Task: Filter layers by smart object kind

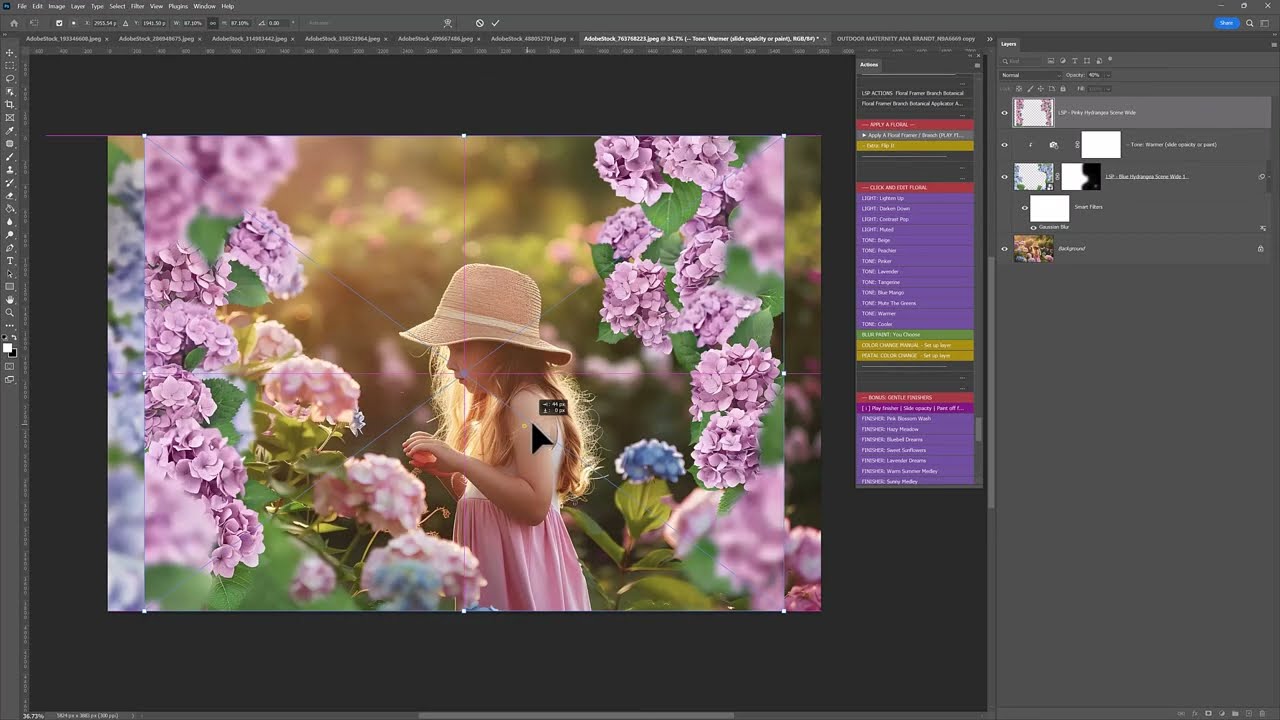Action: click(x=1097, y=60)
